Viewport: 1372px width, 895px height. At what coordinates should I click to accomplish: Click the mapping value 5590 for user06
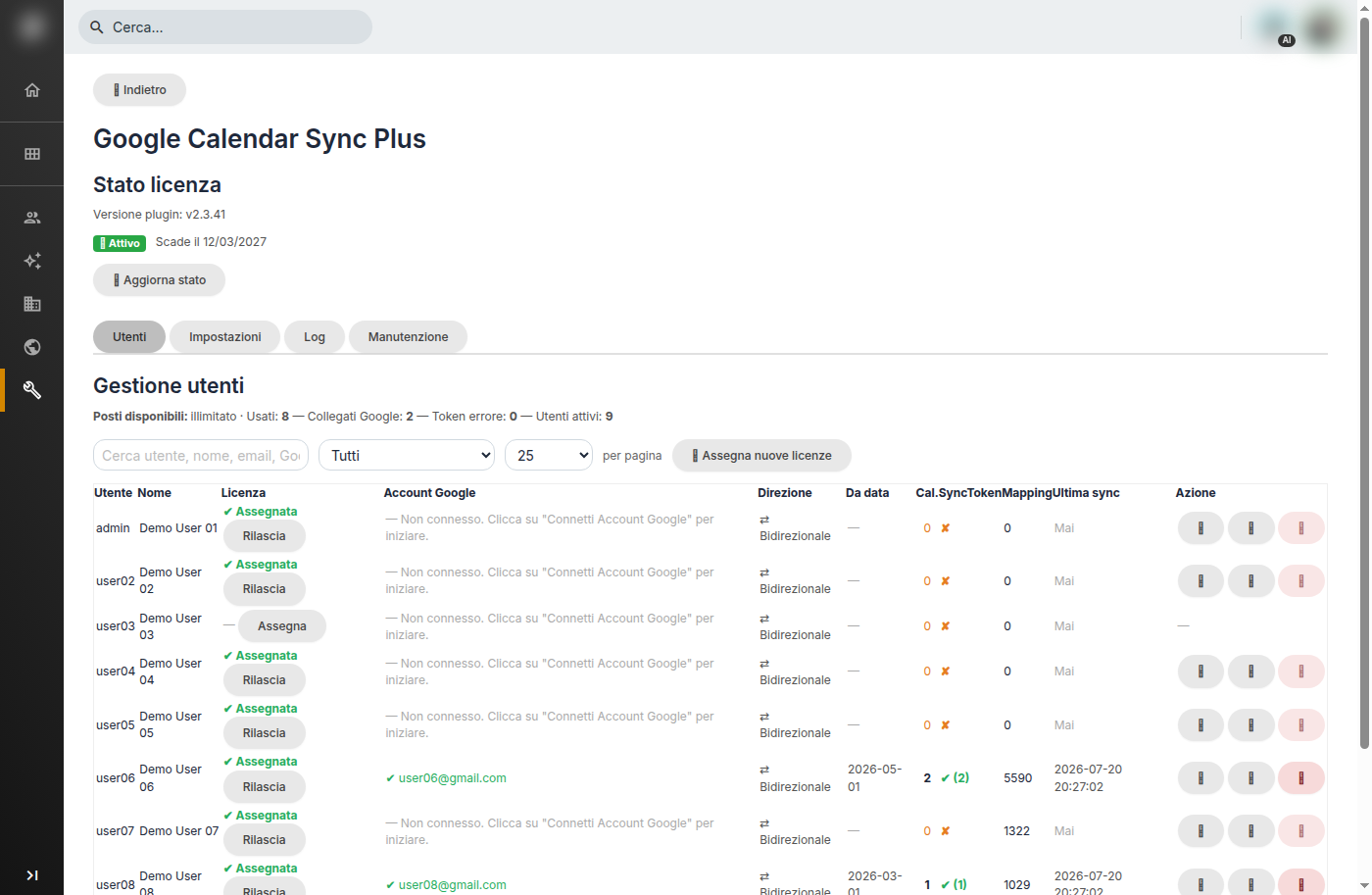[x=1017, y=778]
